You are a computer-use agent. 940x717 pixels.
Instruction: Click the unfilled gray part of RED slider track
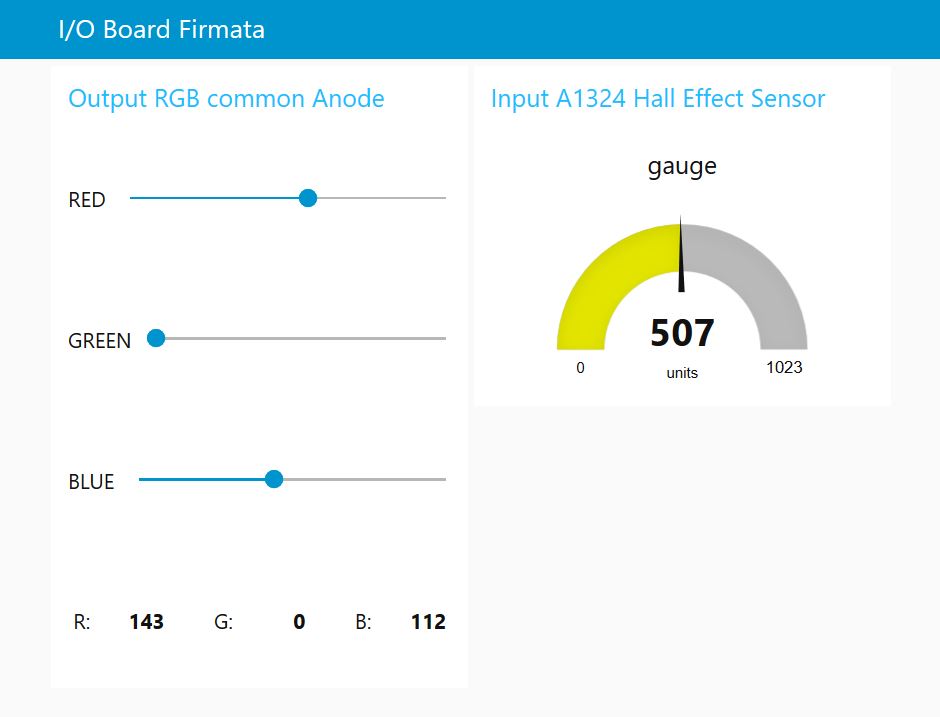[382, 198]
